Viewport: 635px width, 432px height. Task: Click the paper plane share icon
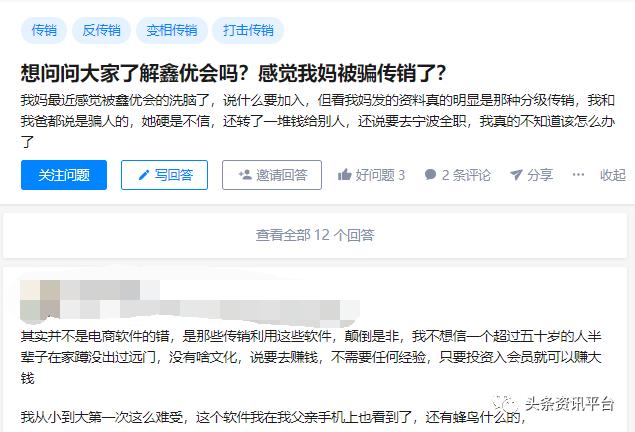pyautogui.click(x=516, y=175)
